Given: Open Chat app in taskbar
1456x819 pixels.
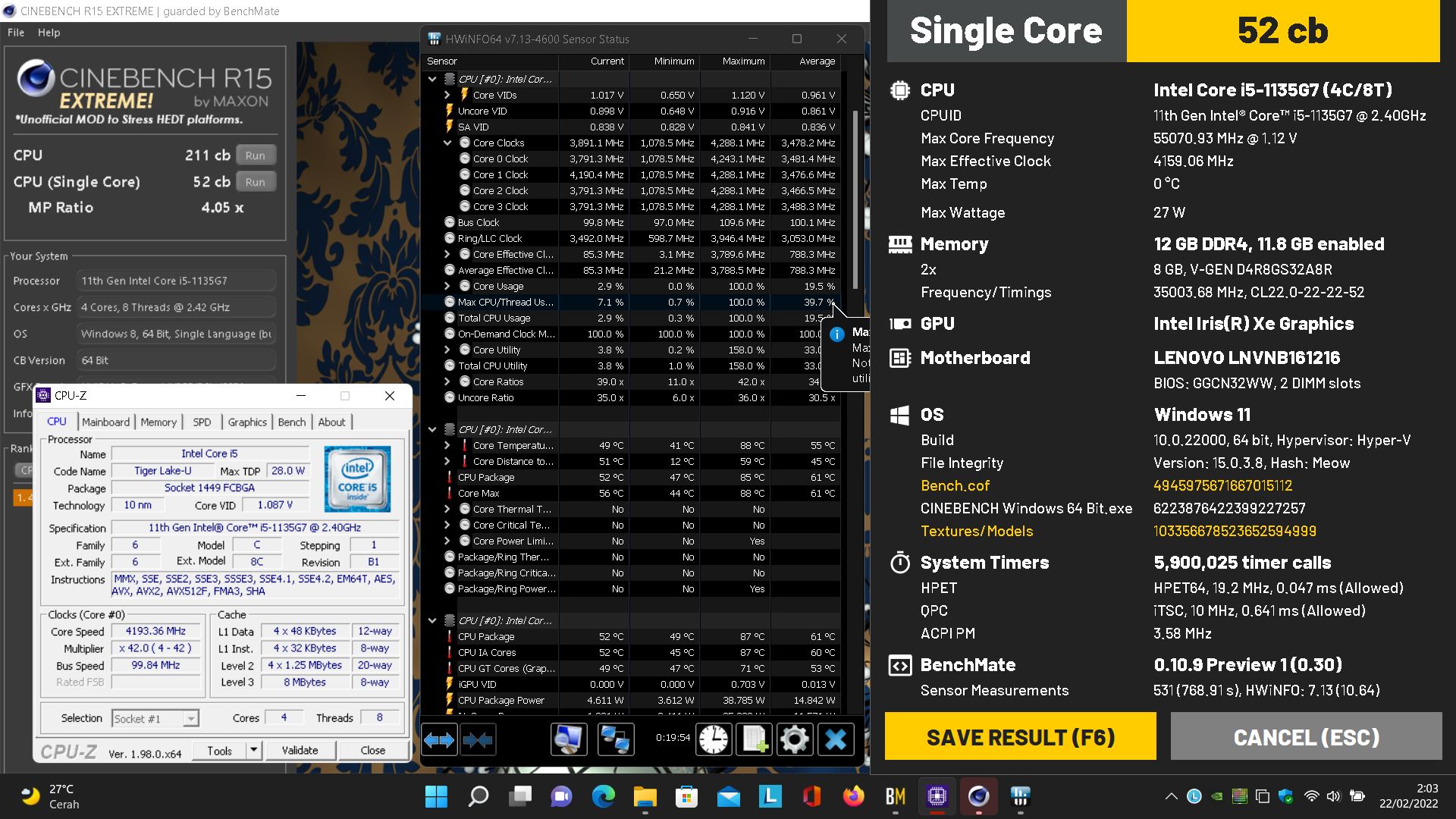Looking at the screenshot, I should point(561,796).
